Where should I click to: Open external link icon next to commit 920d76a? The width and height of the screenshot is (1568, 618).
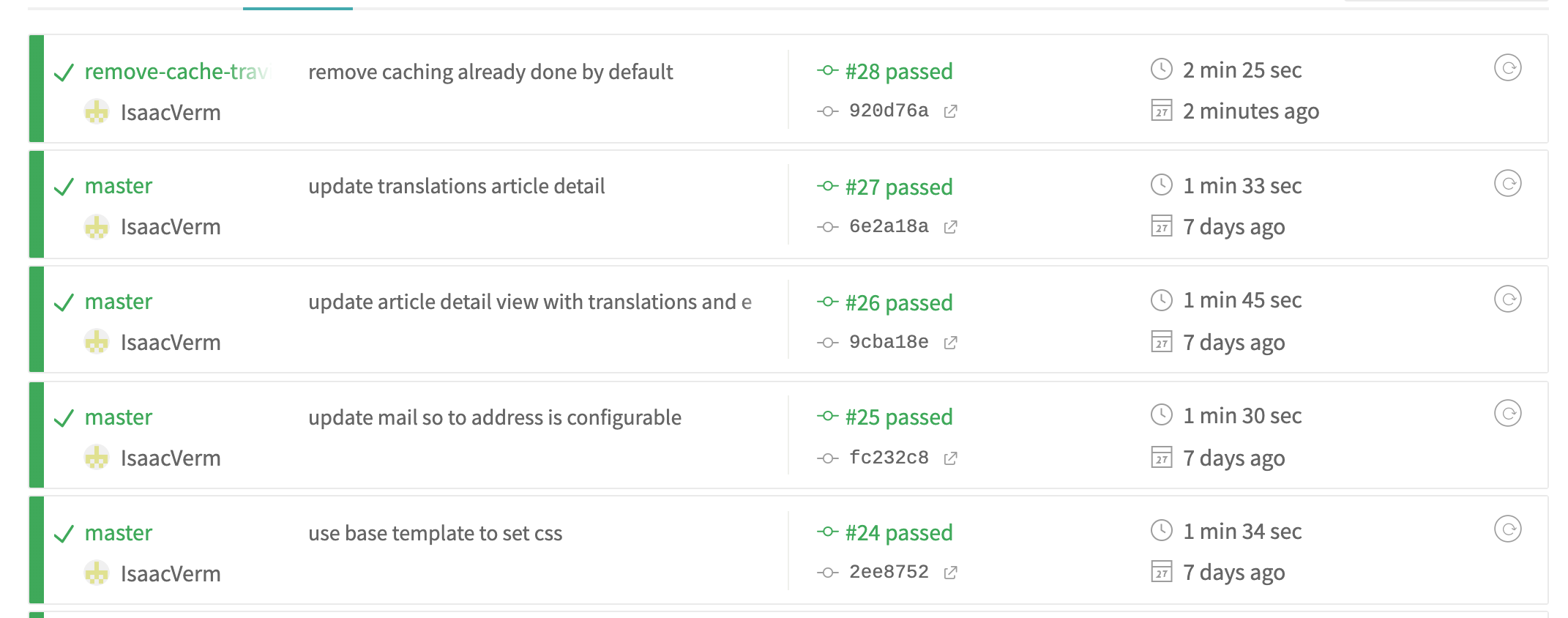pos(950,111)
